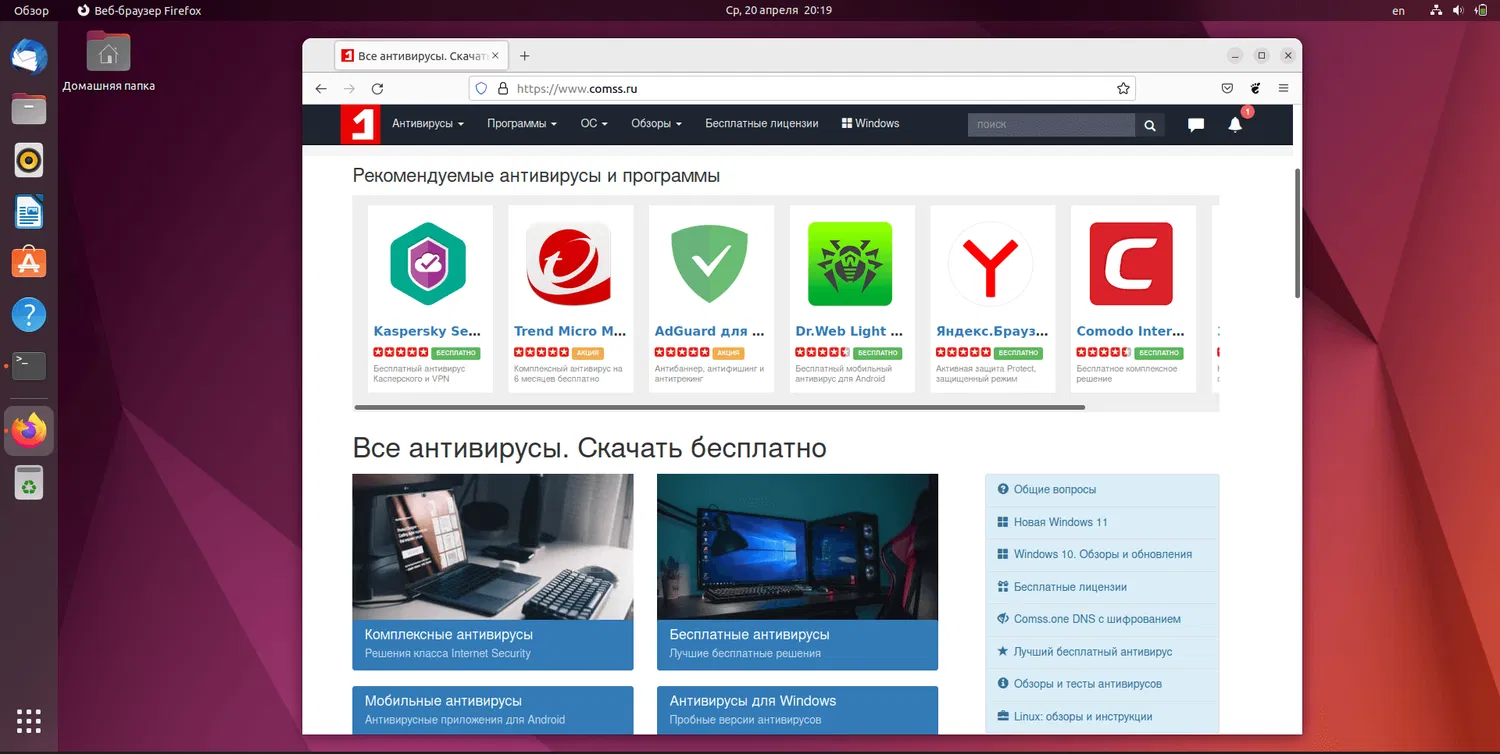1500x754 pixels.
Task: Open LibreOffice Writer from the dock
Action: (29, 212)
